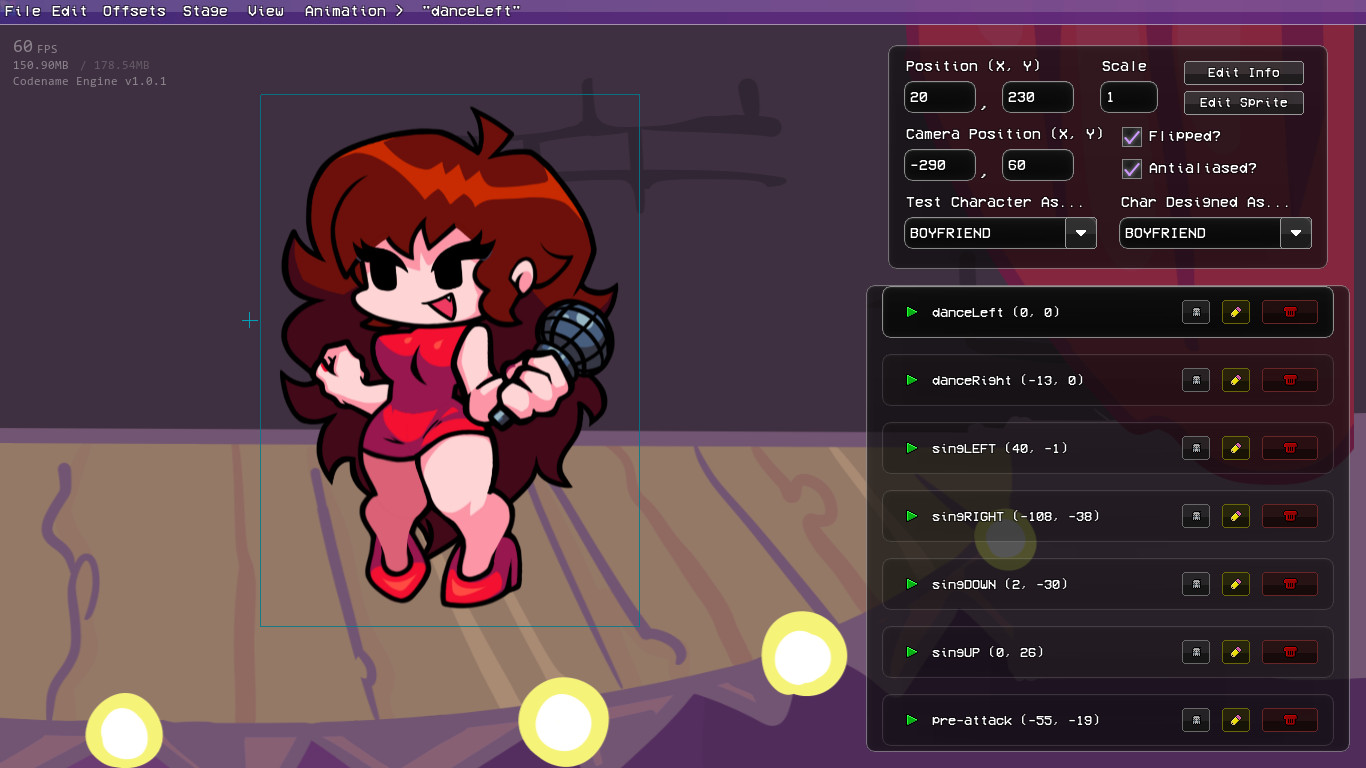Viewport: 1366px width, 768px height.
Task: Play the danceRight animation
Action: [x=912, y=380]
